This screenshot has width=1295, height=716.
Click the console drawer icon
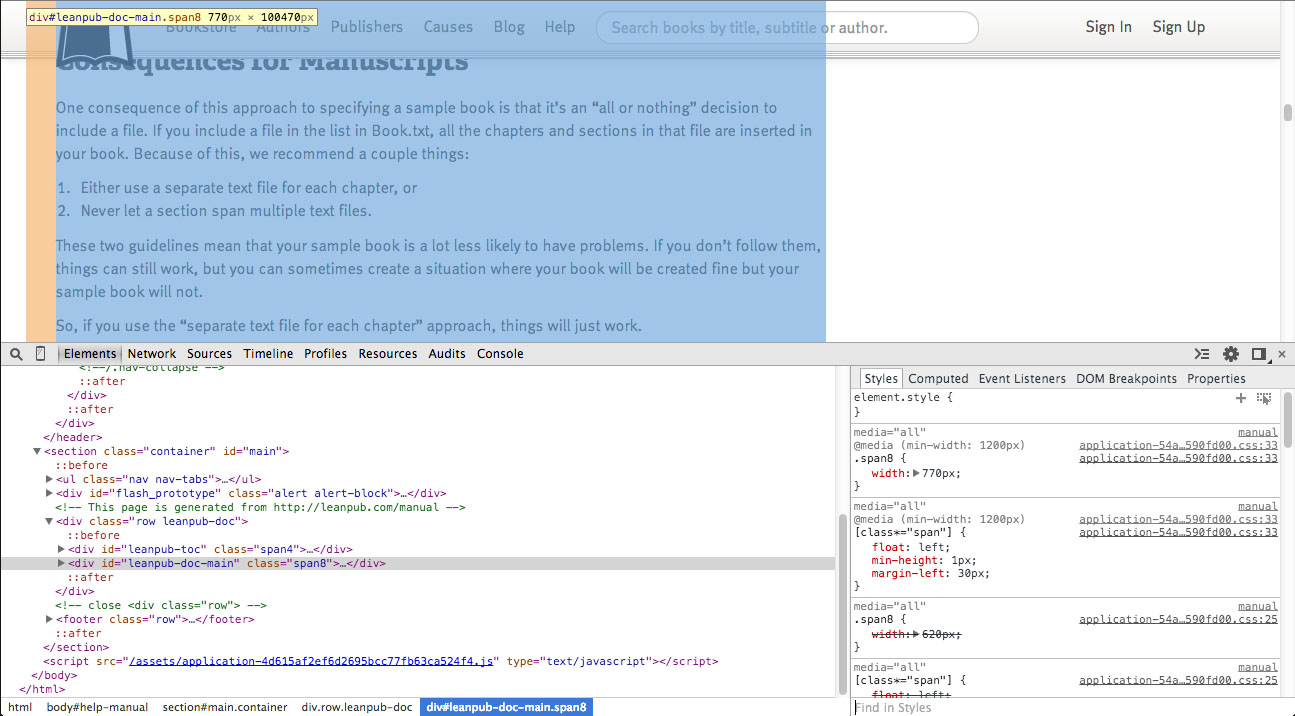pos(1201,353)
